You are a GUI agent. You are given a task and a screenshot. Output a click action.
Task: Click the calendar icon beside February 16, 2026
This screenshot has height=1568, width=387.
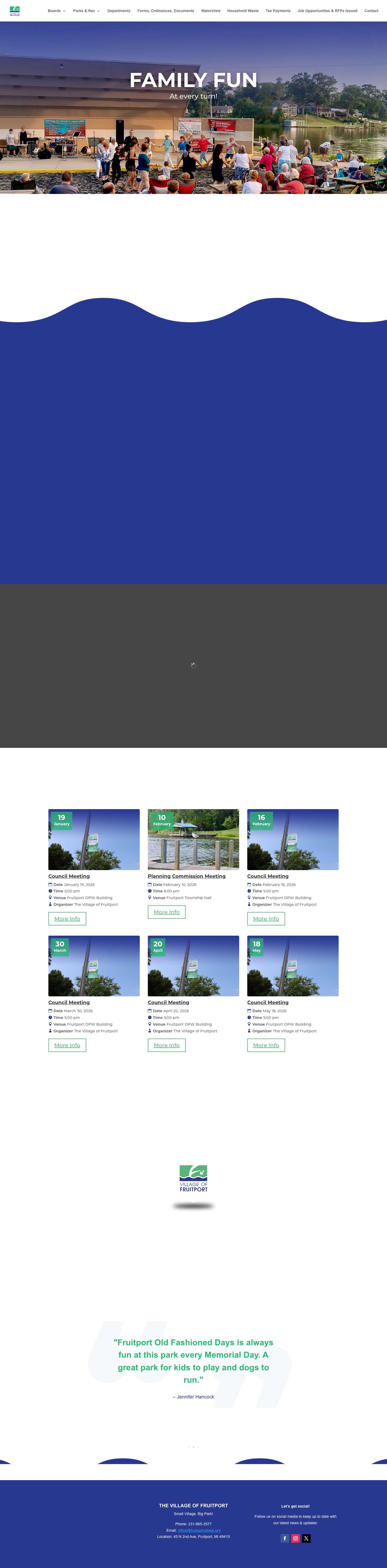pos(249,884)
